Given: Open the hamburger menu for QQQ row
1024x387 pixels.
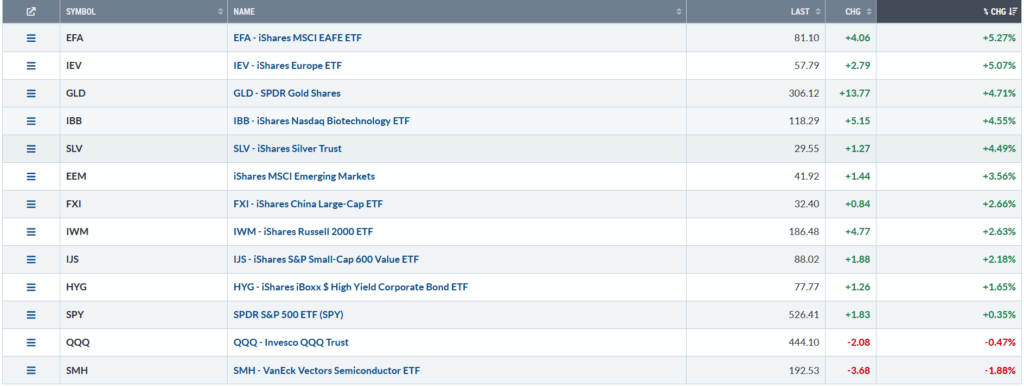Looking at the screenshot, I should (31, 343).
